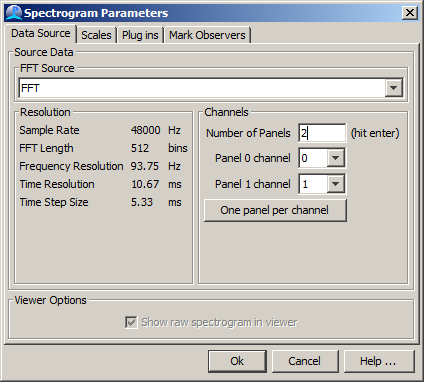This screenshot has height=382, width=424.
Task: Click the FFT Length value 512
Action: pyautogui.click(x=140, y=148)
